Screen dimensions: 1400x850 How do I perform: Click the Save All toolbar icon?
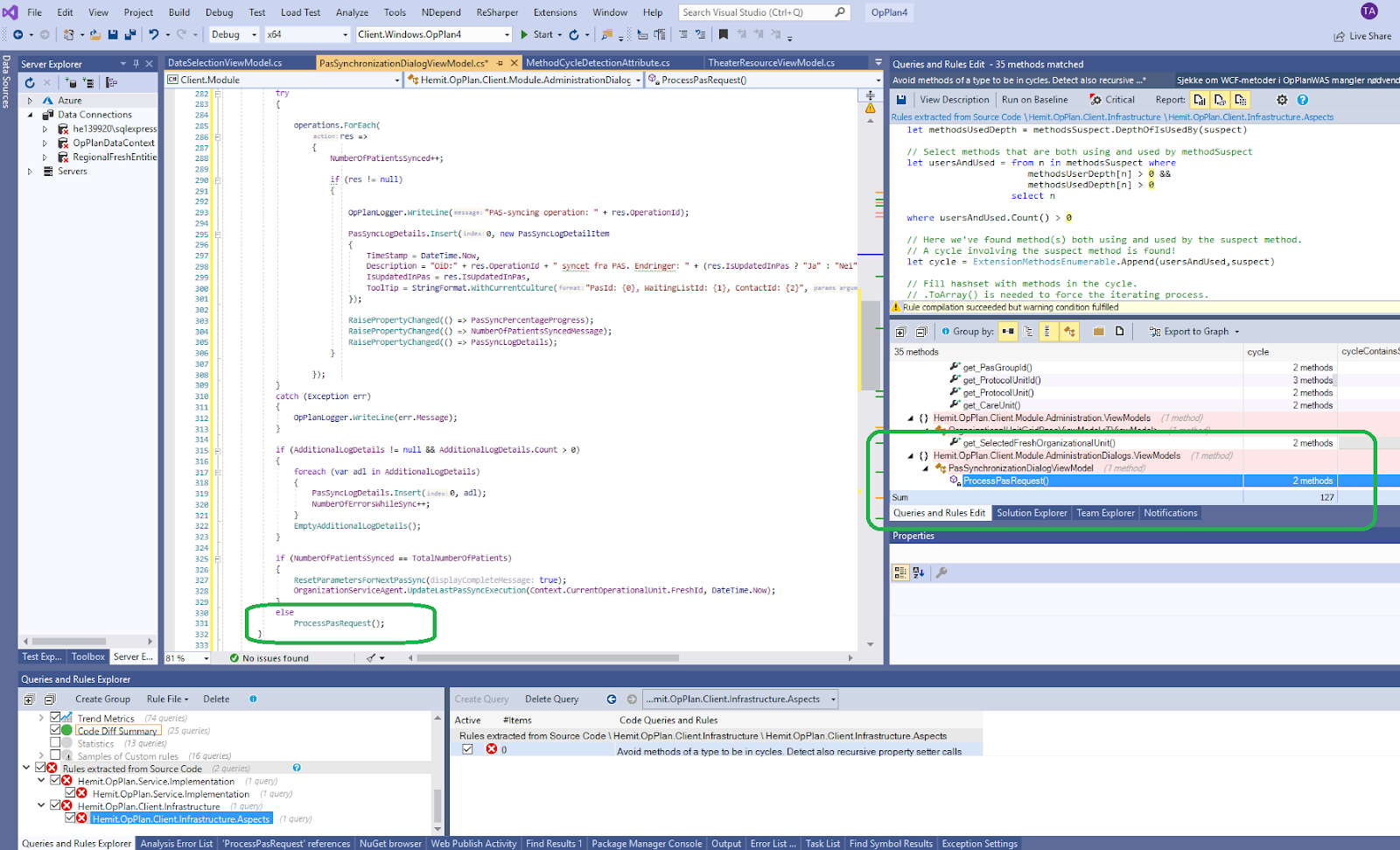coord(129,35)
